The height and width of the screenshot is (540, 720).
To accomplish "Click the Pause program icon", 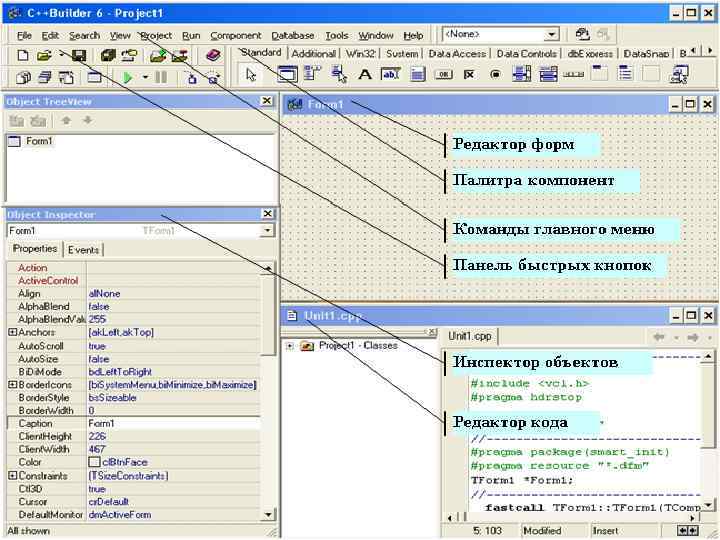I will 161,77.
